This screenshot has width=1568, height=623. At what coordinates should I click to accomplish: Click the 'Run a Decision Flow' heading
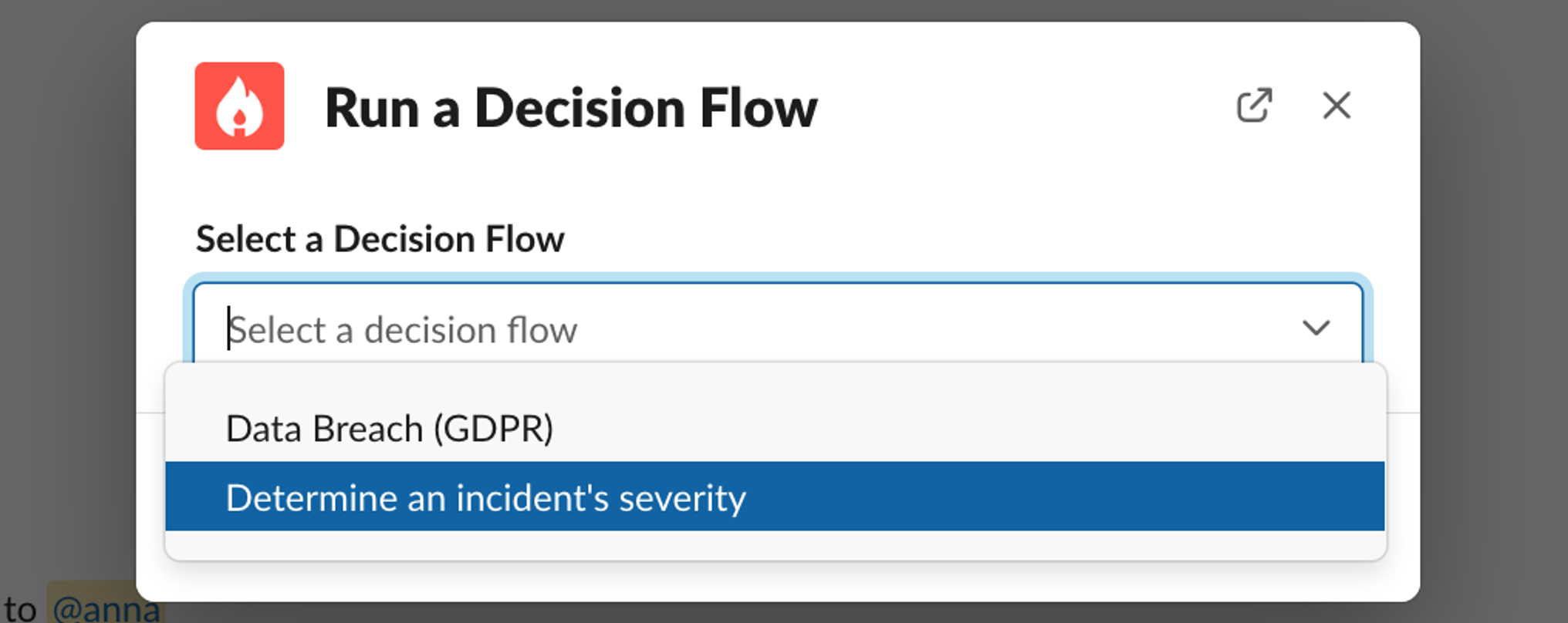[x=571, y=108]
